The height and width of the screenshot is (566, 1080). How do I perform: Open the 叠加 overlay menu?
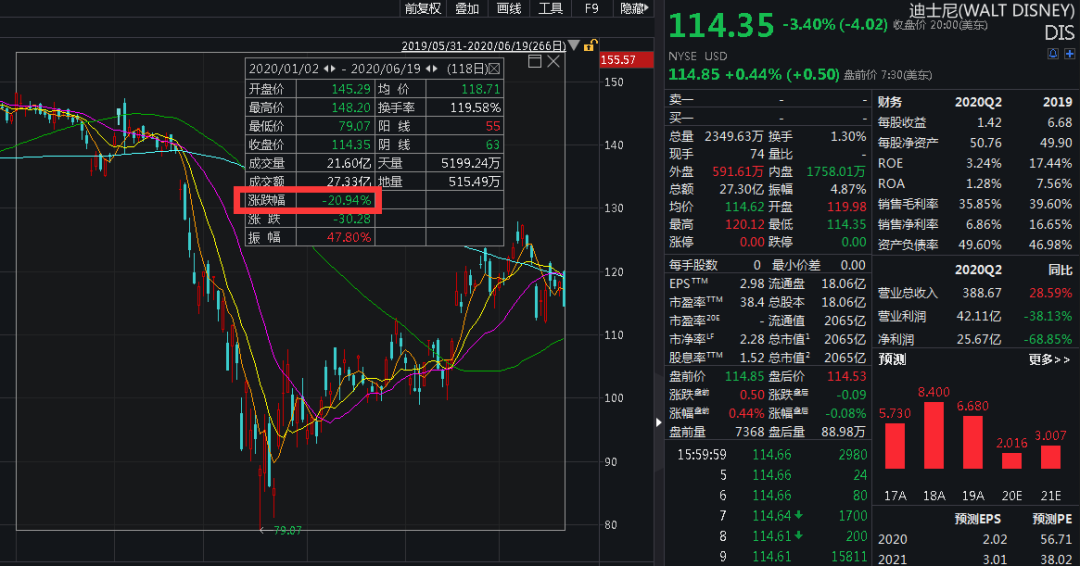coord(467,9)
